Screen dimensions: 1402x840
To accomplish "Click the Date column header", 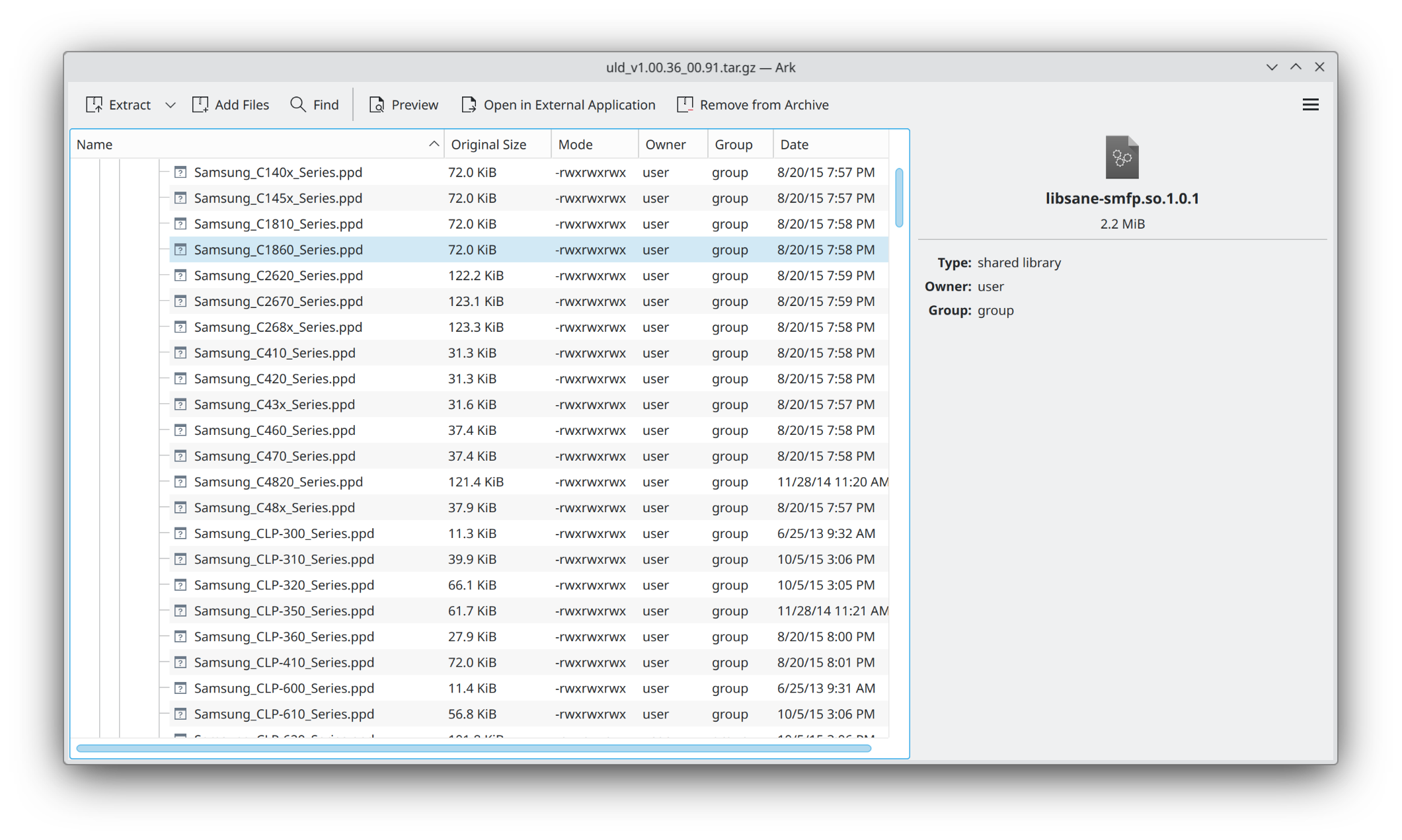I will point(794,143).
